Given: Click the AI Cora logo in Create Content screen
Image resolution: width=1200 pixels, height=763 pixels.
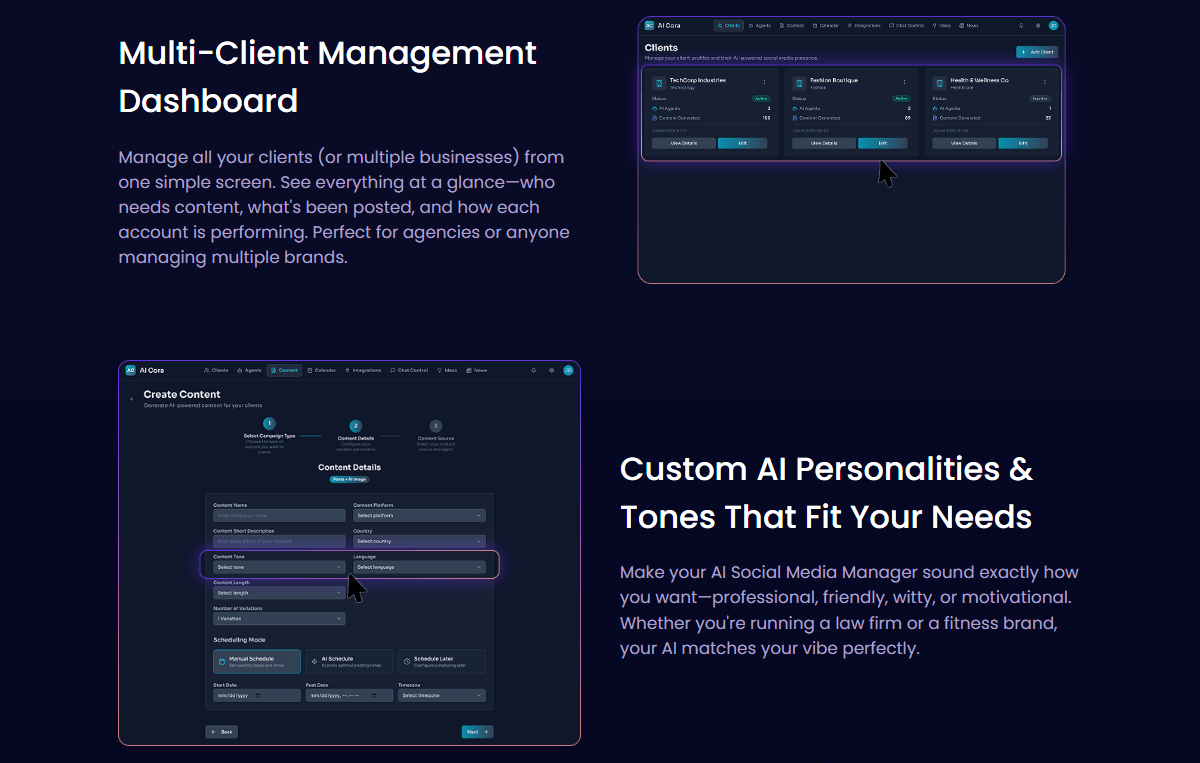Looking at the screenshot, I should tap(130, 370).
